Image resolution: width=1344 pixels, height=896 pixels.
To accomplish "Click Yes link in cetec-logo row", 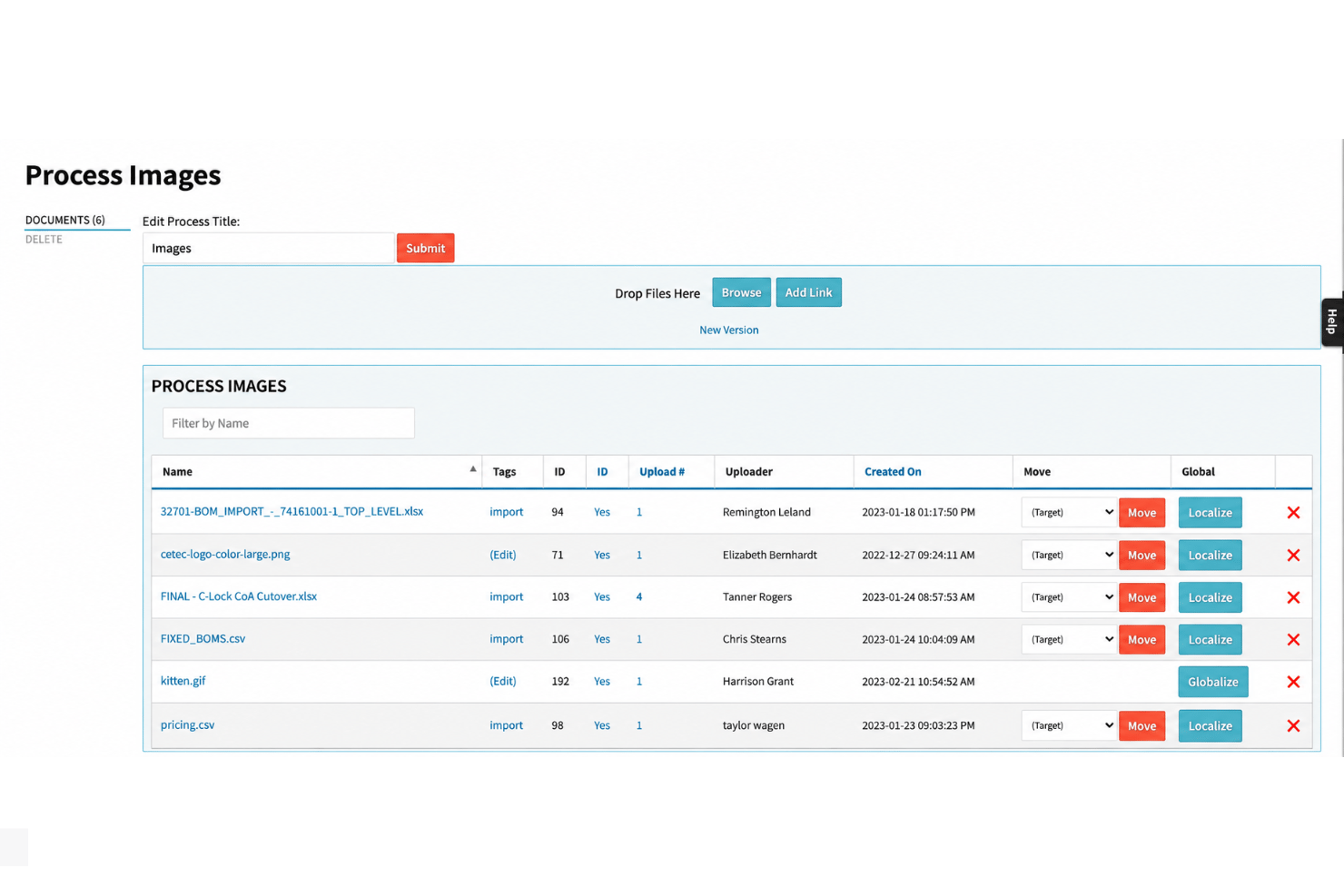I will [x=602, y=556].
